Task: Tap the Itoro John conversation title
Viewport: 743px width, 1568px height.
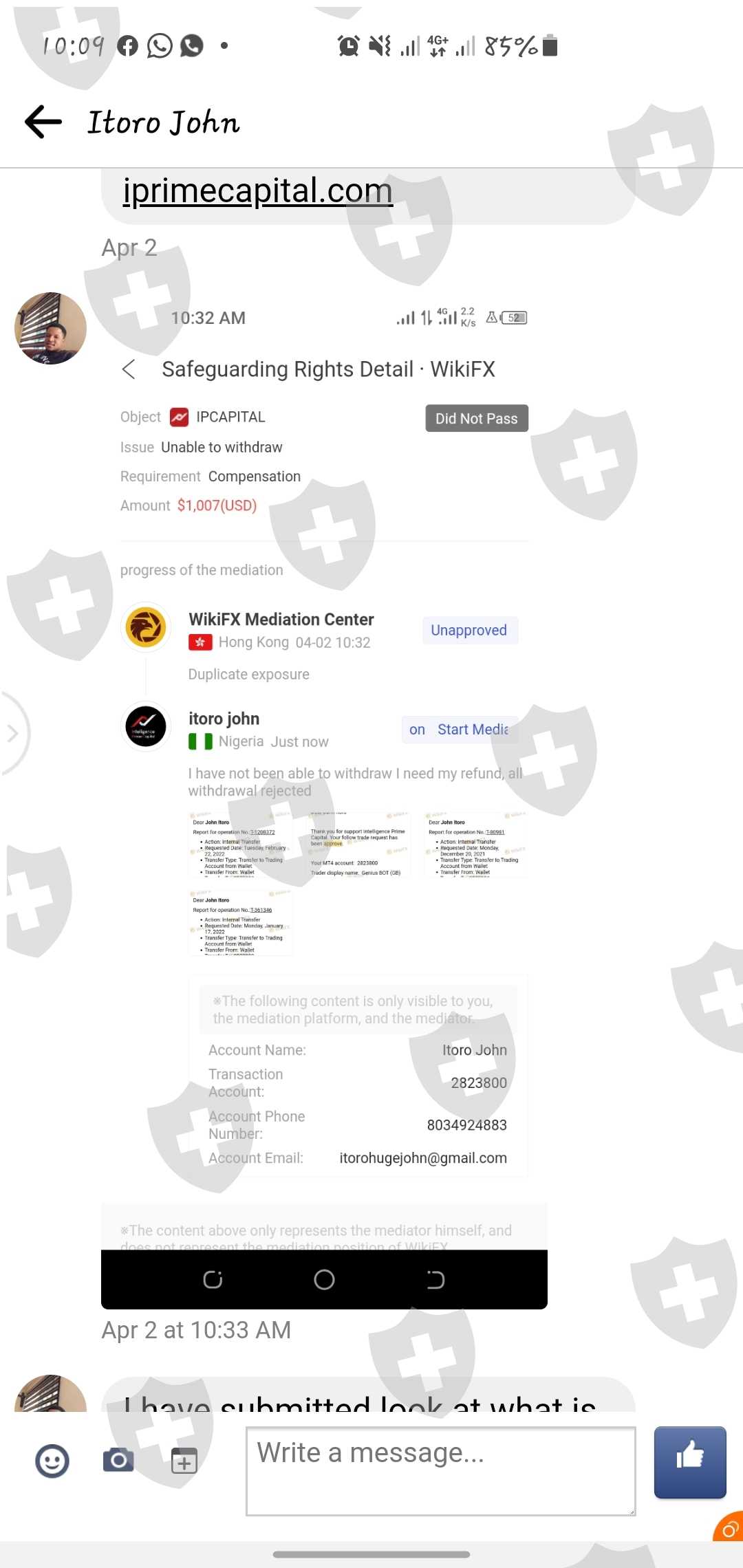Action: [164, 122]
